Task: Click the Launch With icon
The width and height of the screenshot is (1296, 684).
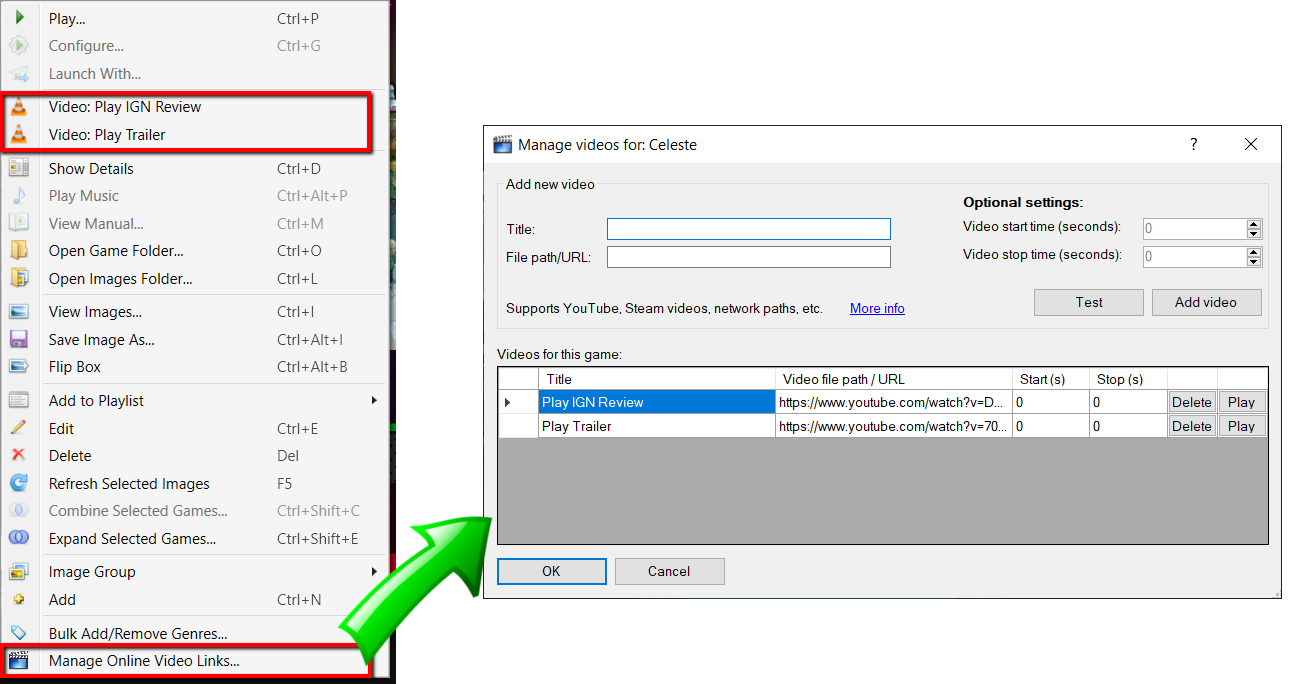Action: (x=19, y=73)
